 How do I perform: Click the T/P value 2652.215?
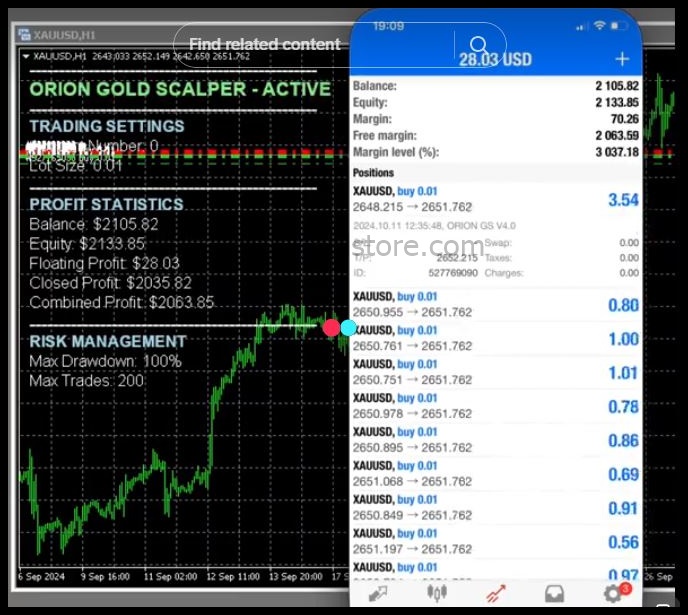[457, 258]
